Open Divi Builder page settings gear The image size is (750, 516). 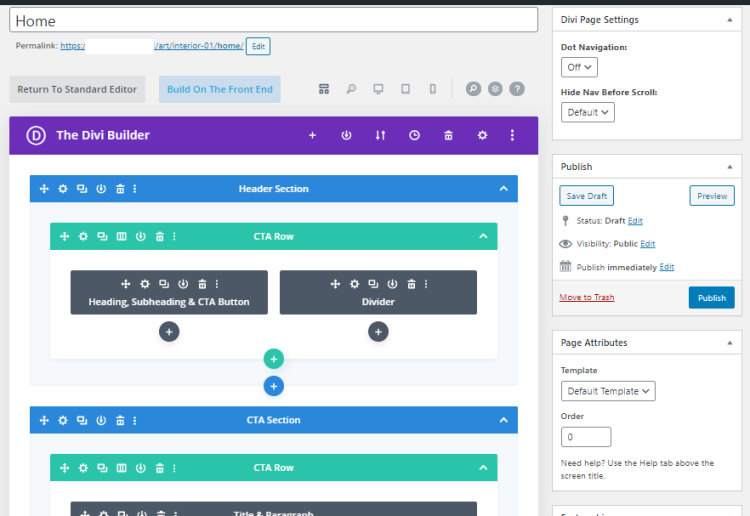pos(482,135)
